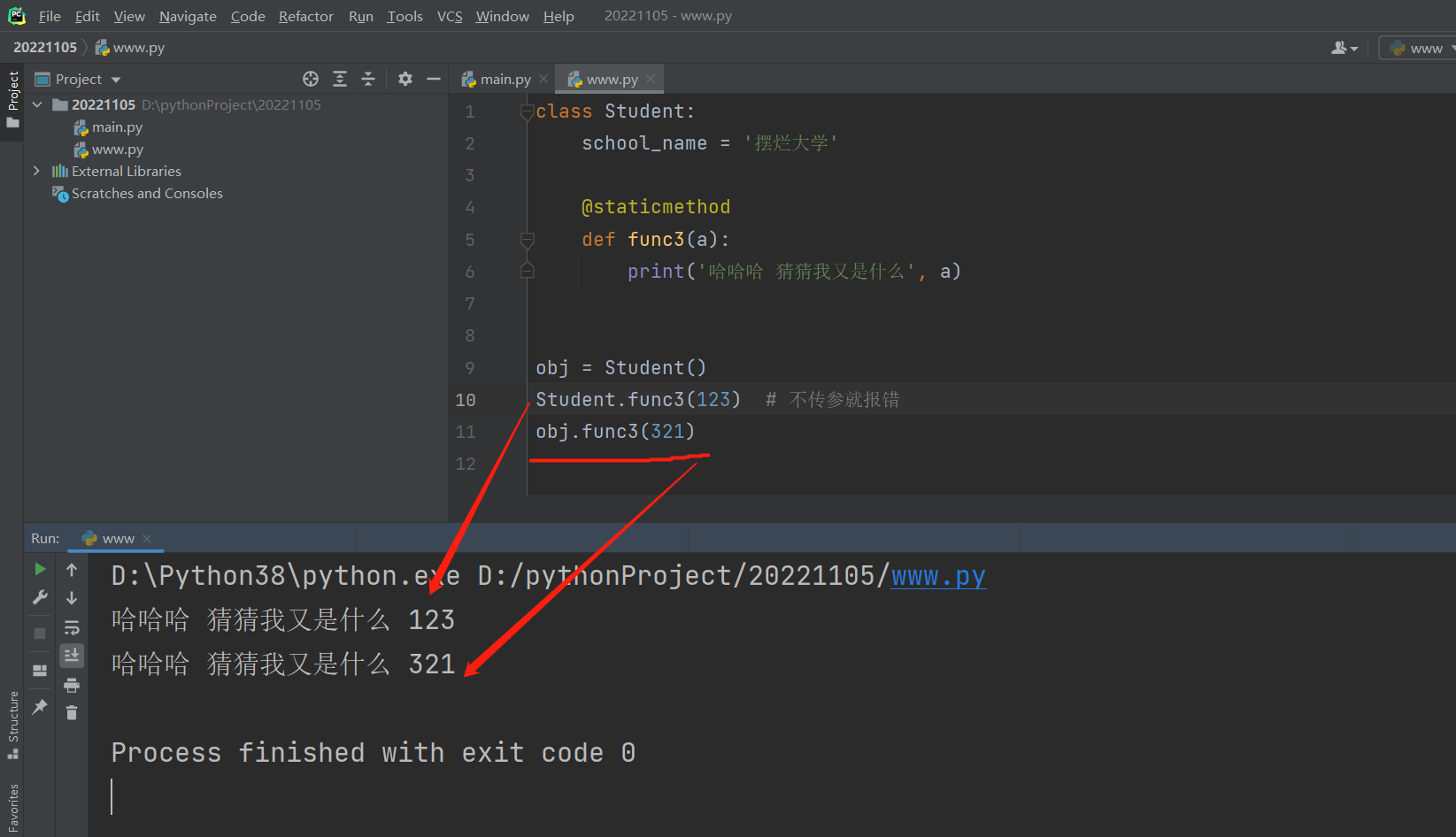Click 'Process finished with exit code 0' text
The width and height of the screenshot is (1456, 837).
click(x=374, y=753)
